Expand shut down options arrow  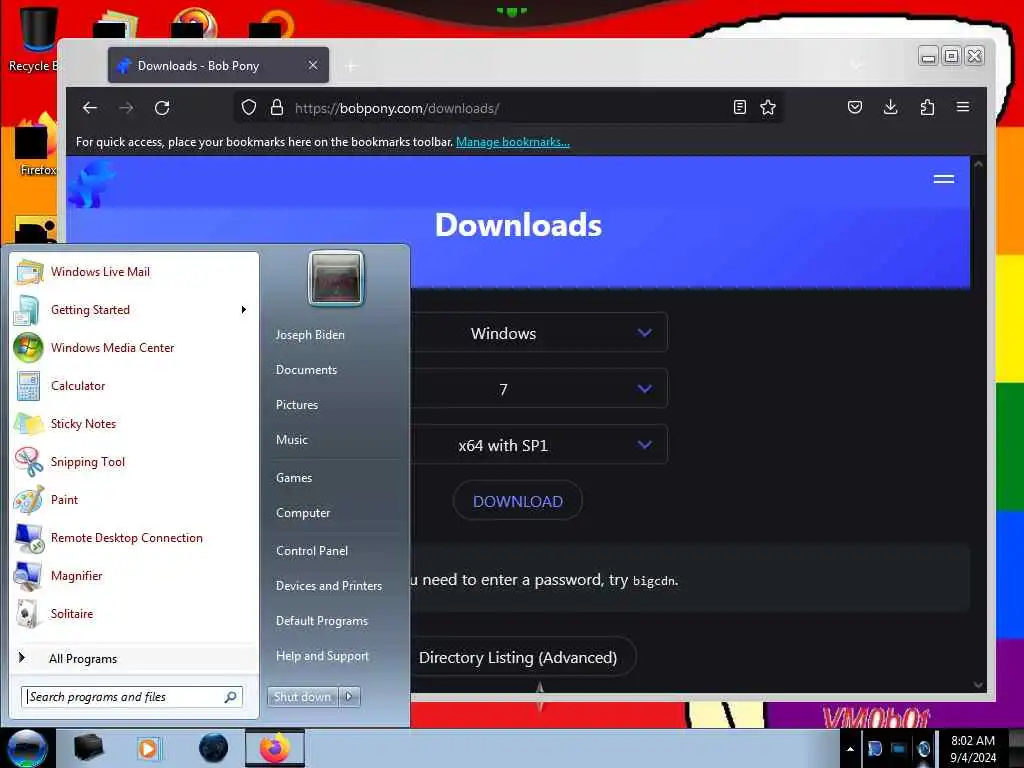pyautogui.click(x=349, y=697)
